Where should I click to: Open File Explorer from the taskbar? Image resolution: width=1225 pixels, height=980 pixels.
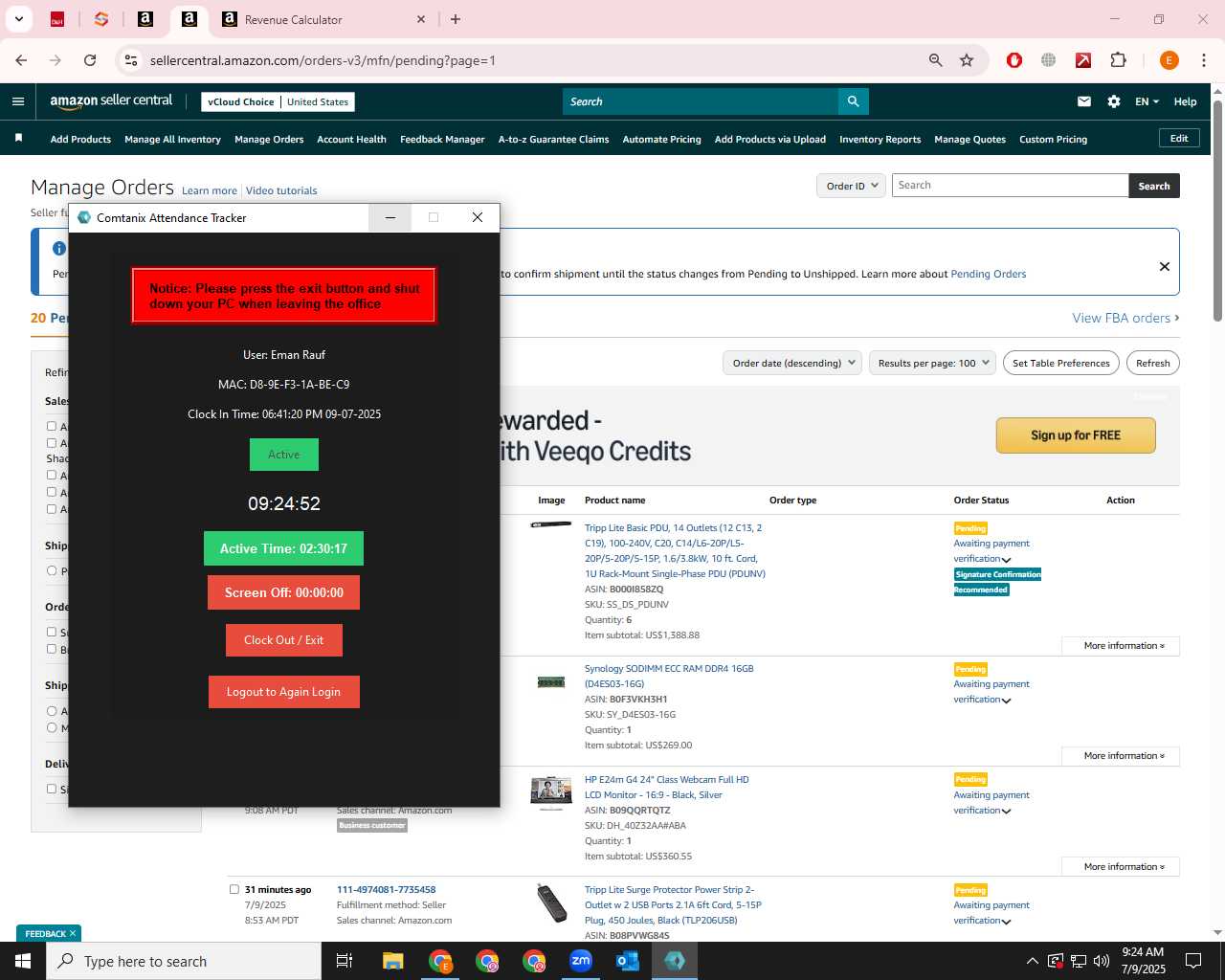[393, 961]
